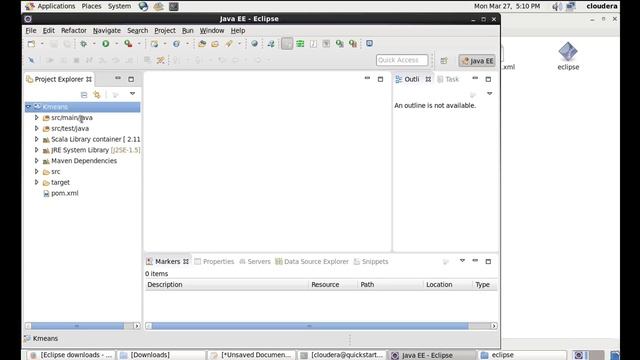Open the Refactor menu
This screenshot has width=640, height=360.
tap(73, 31)
